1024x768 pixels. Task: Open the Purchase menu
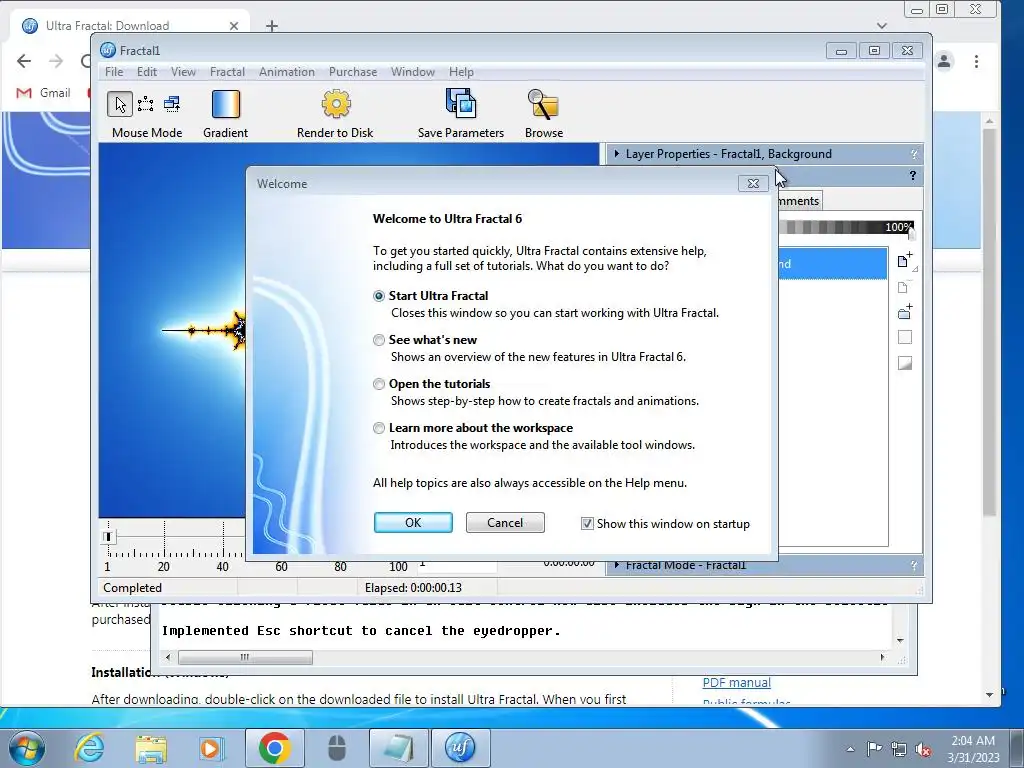353,72
